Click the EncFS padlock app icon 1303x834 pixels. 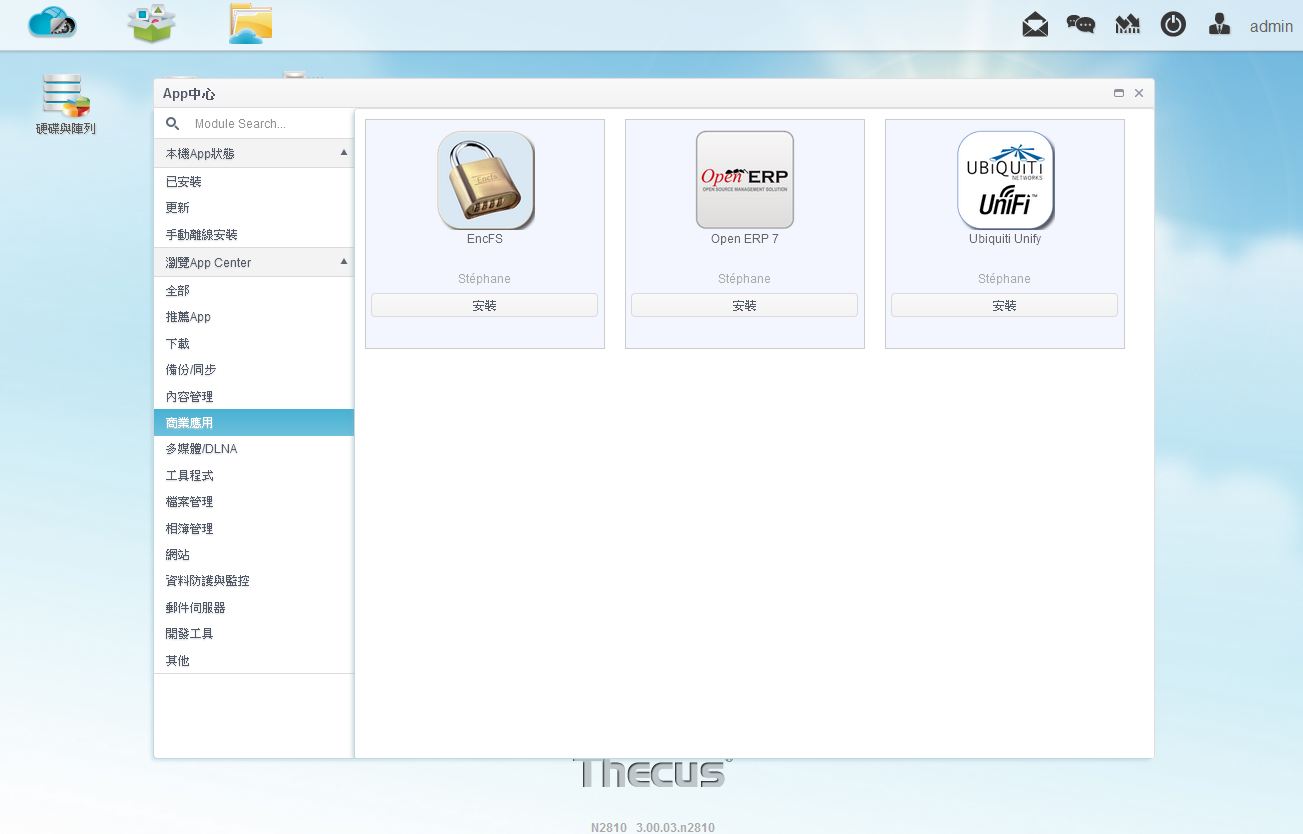click(485, 180)
